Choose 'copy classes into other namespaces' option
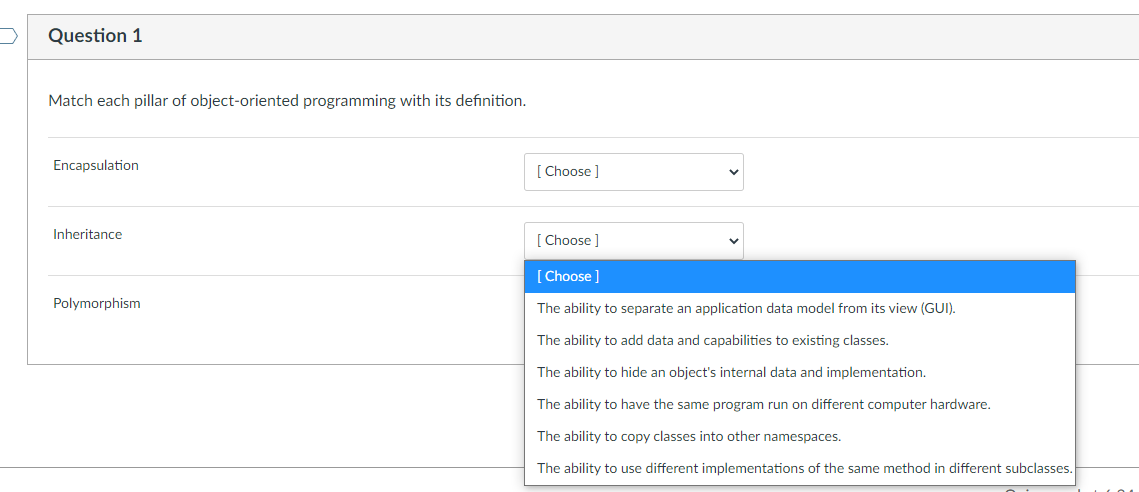This screenshot has height=492, width=1139. point(688,436)
